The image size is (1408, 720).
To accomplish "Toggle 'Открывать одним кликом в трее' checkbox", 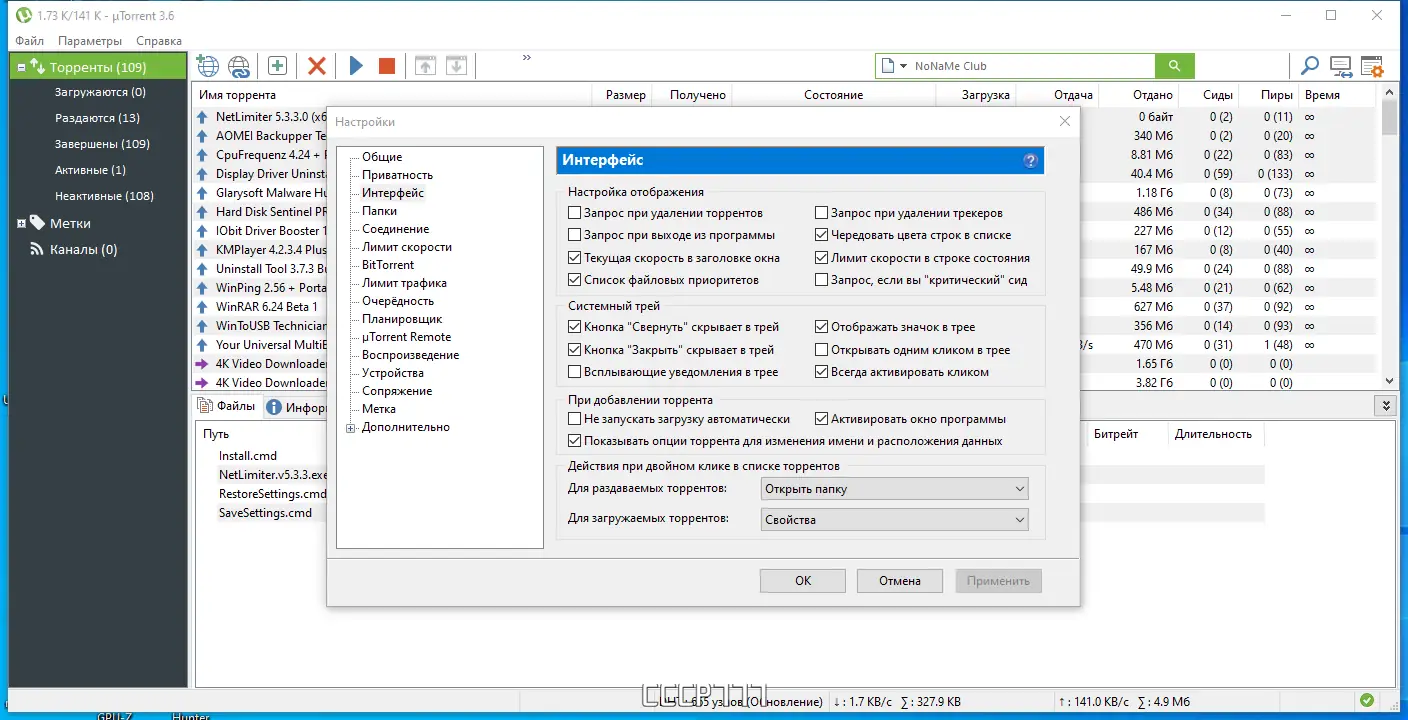I will (822, 350).
